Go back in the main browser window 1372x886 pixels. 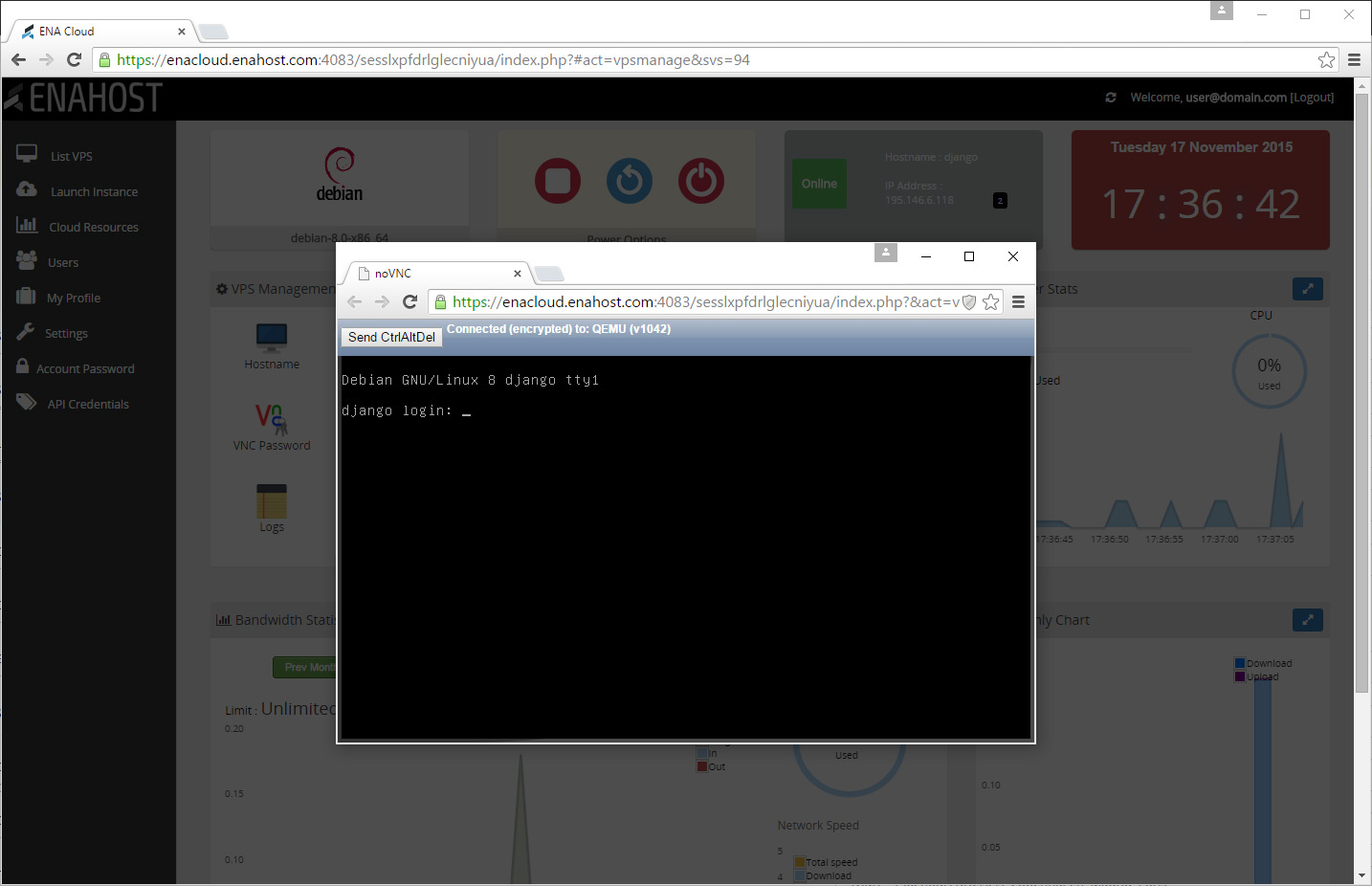18,59
